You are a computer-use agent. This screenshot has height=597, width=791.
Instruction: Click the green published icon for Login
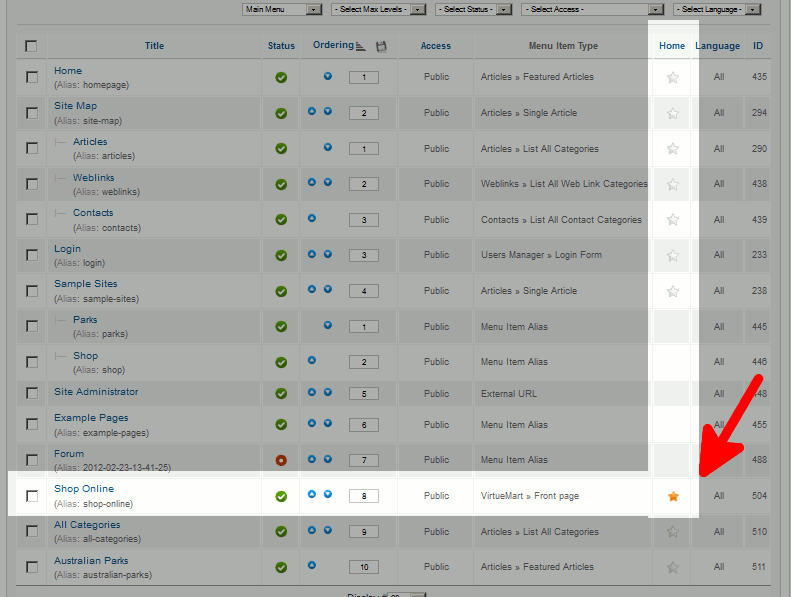[281, 255]
